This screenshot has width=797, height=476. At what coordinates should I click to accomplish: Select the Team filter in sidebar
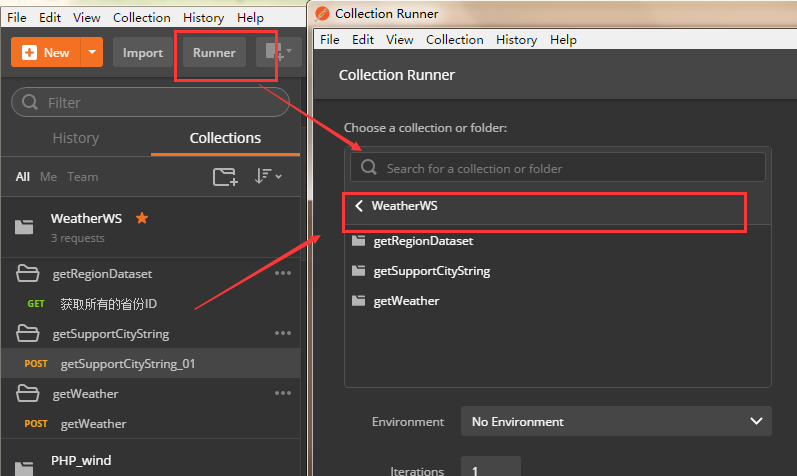point(83,177)
